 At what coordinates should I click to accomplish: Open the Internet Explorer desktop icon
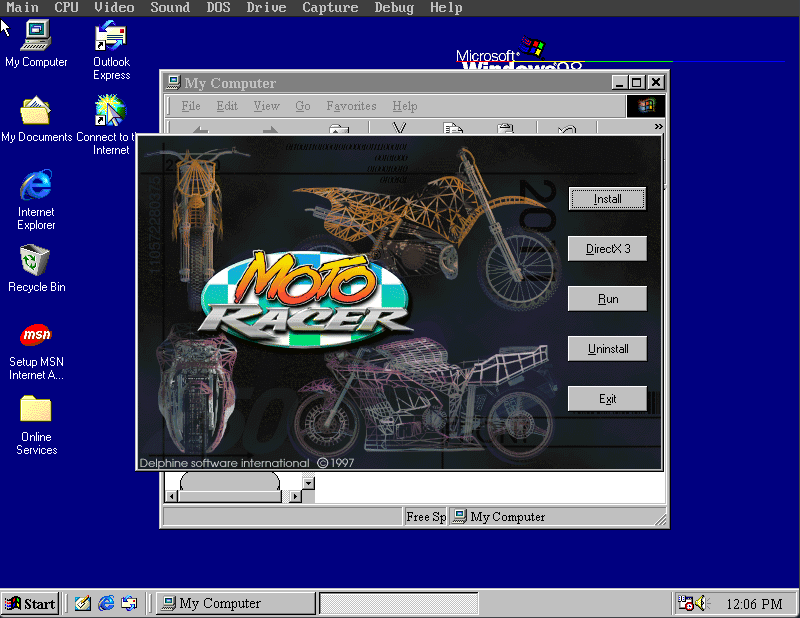coord(36,200)
